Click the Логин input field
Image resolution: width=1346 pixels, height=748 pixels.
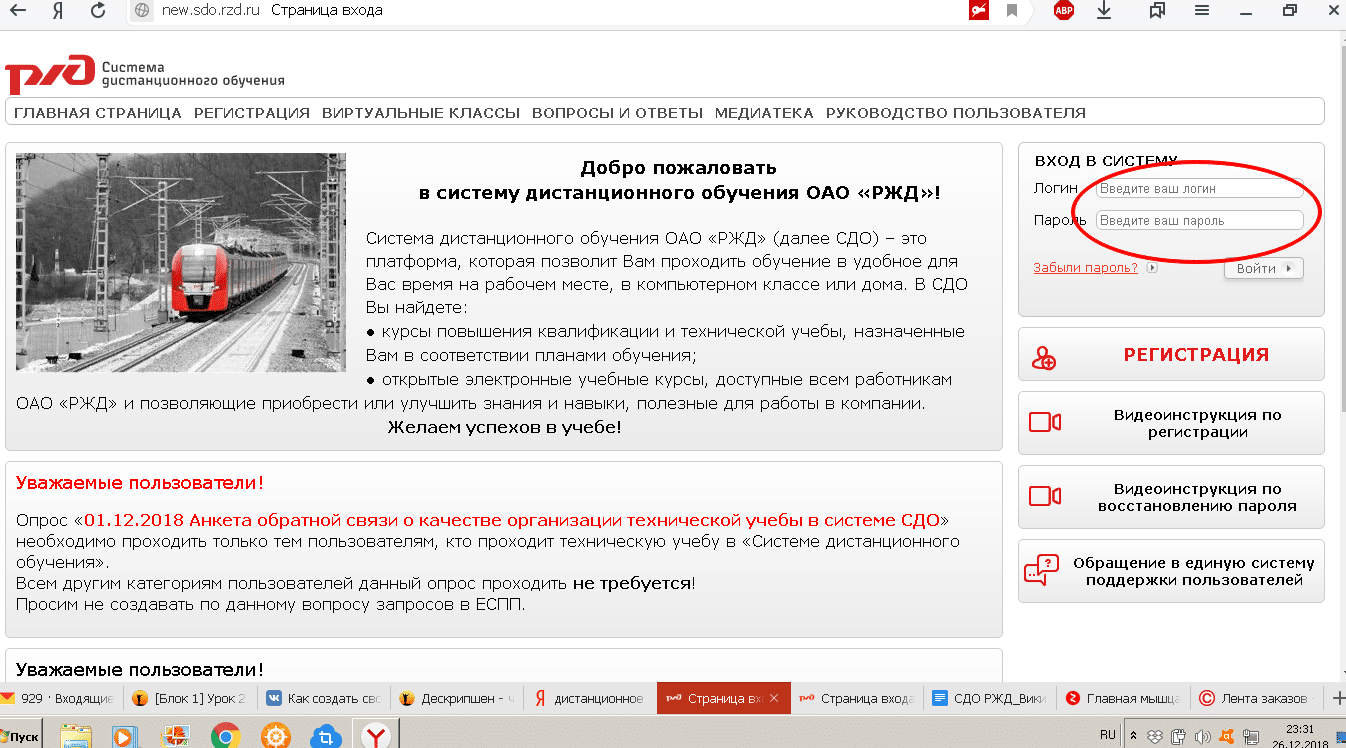pyautogui.click(x=1200, y=188)
